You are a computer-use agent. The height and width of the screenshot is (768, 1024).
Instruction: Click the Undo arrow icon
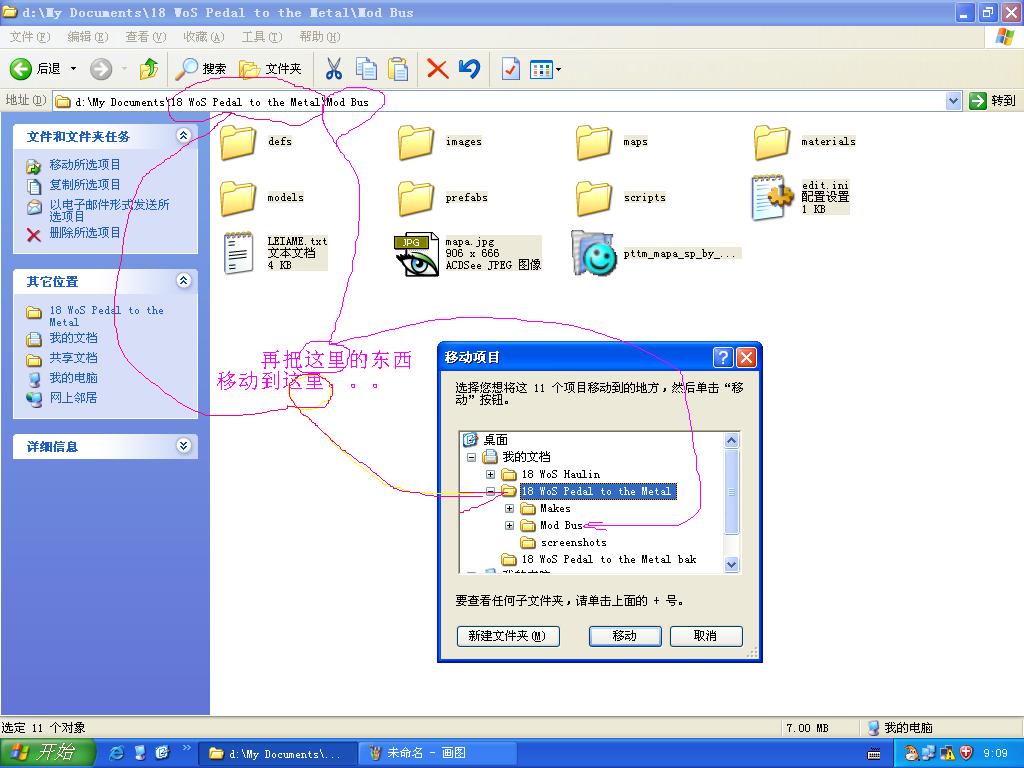[x=470, y=69]
